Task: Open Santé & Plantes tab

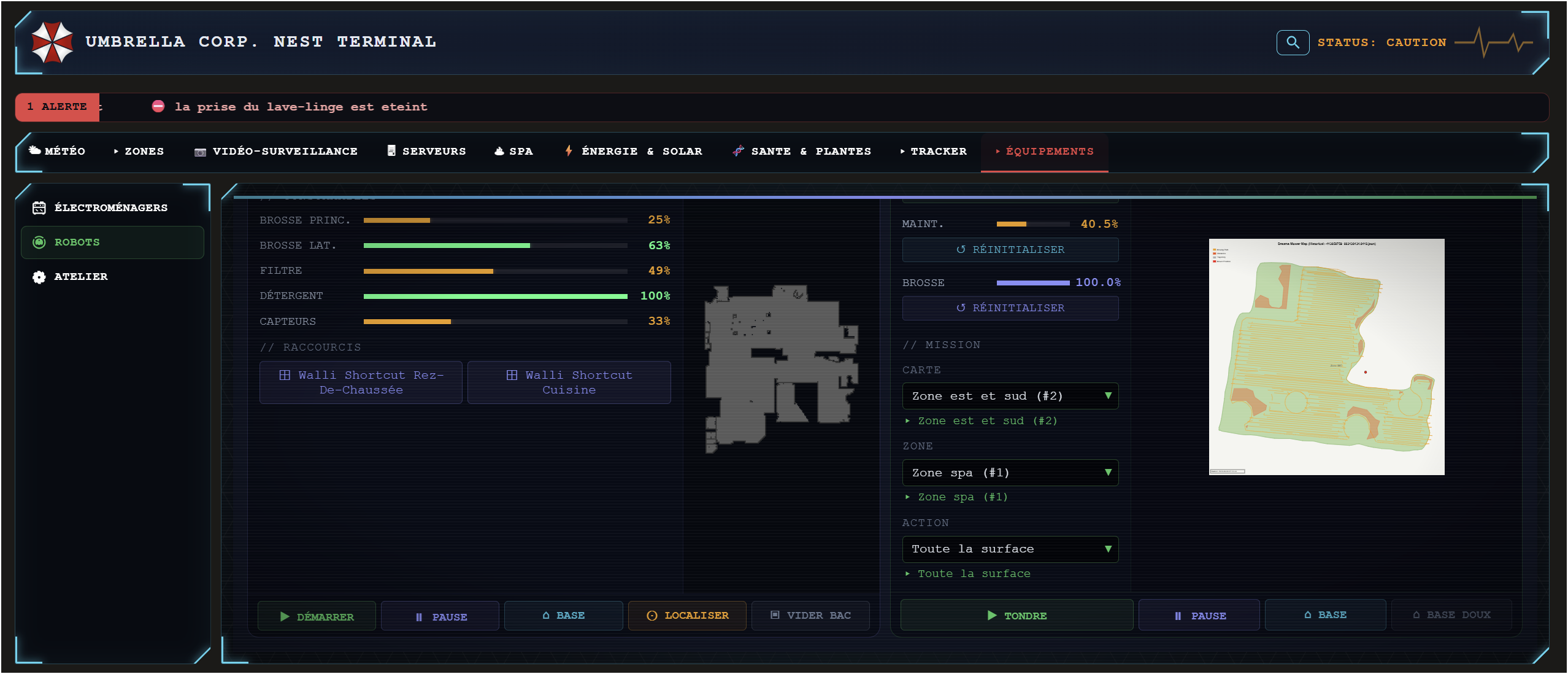Action: pos(801,151)
